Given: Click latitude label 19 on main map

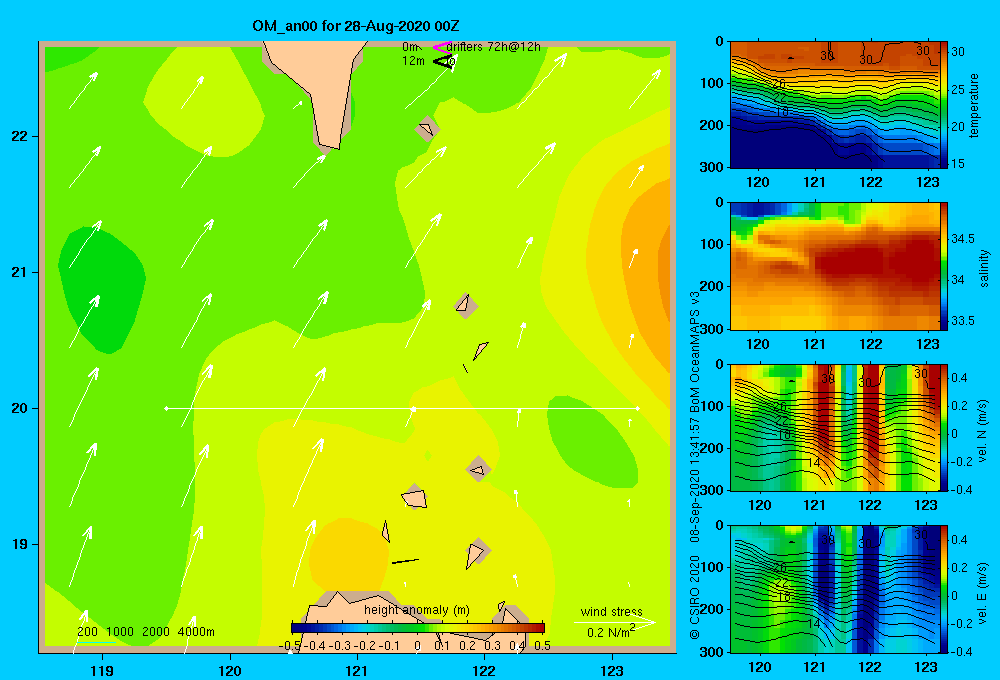Looking at the screenshot, I should (19, 544).
